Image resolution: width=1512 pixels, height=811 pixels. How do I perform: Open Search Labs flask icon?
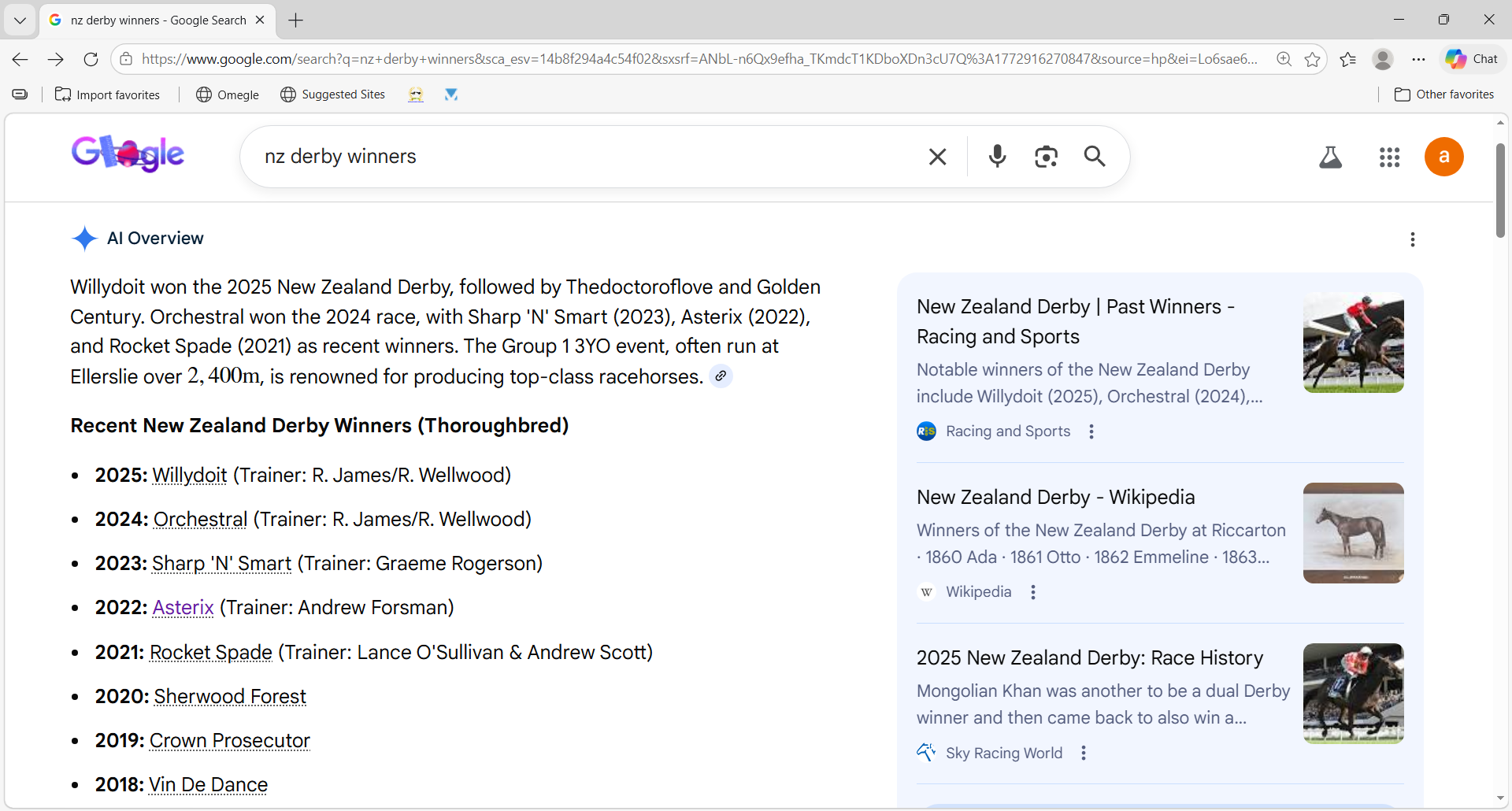click(x=1330, y=157)
